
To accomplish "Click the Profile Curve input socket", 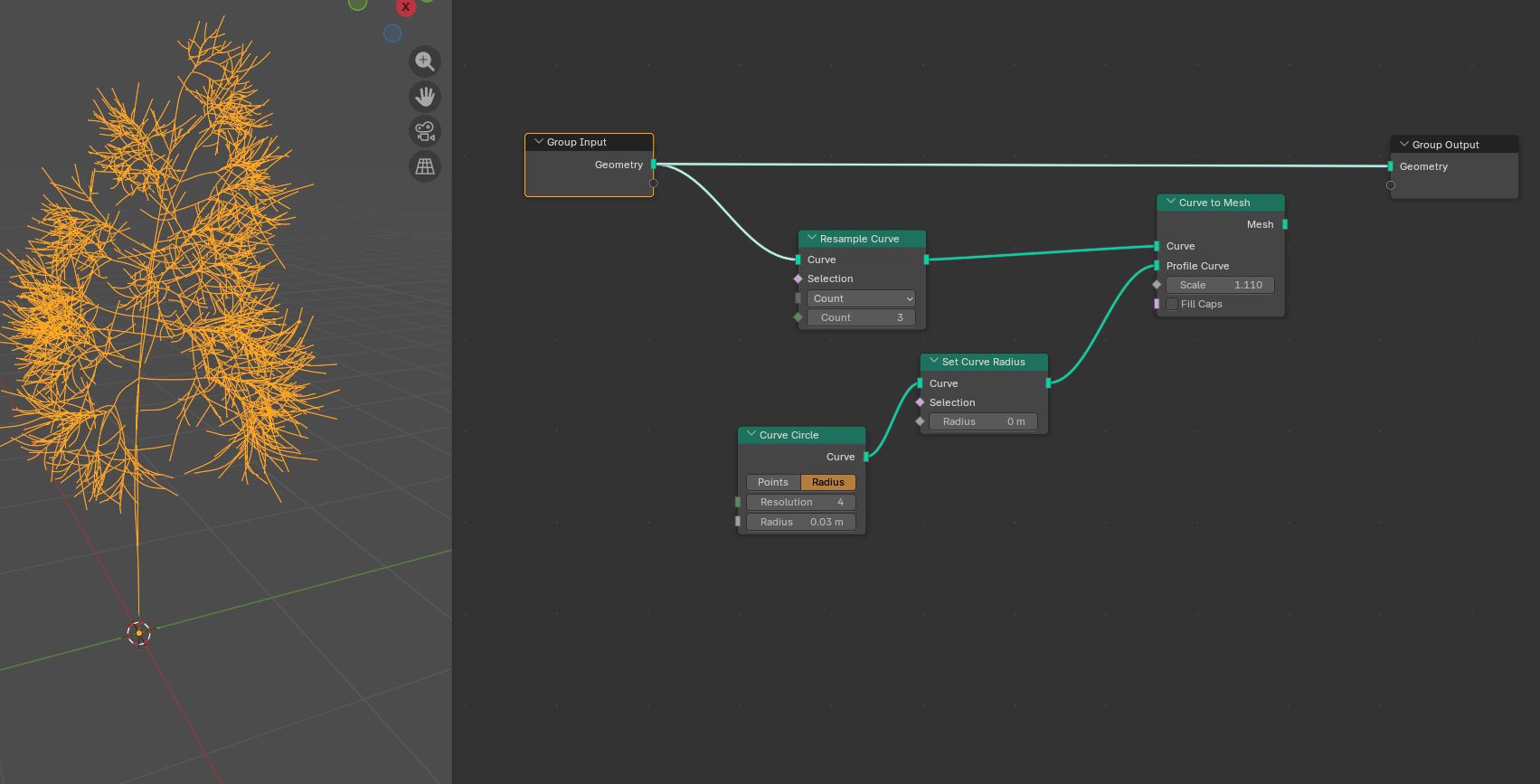I will click(1157, 266).
